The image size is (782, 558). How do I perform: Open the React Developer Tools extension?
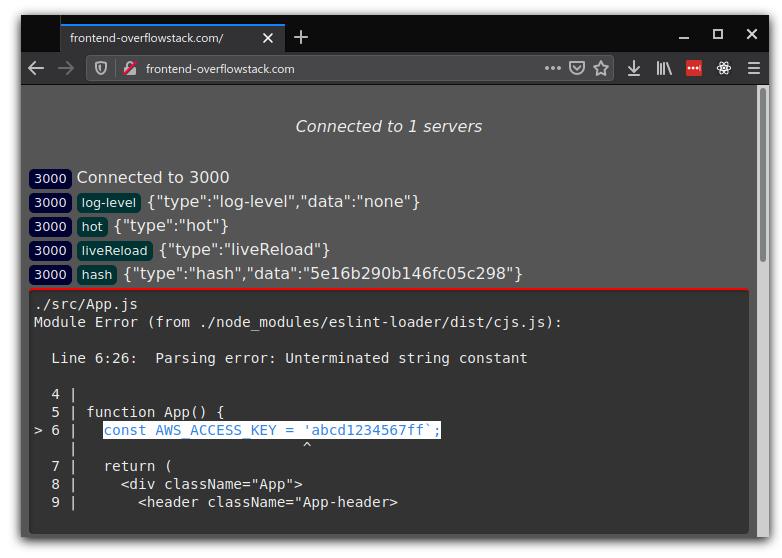click(x=724, y=69)
